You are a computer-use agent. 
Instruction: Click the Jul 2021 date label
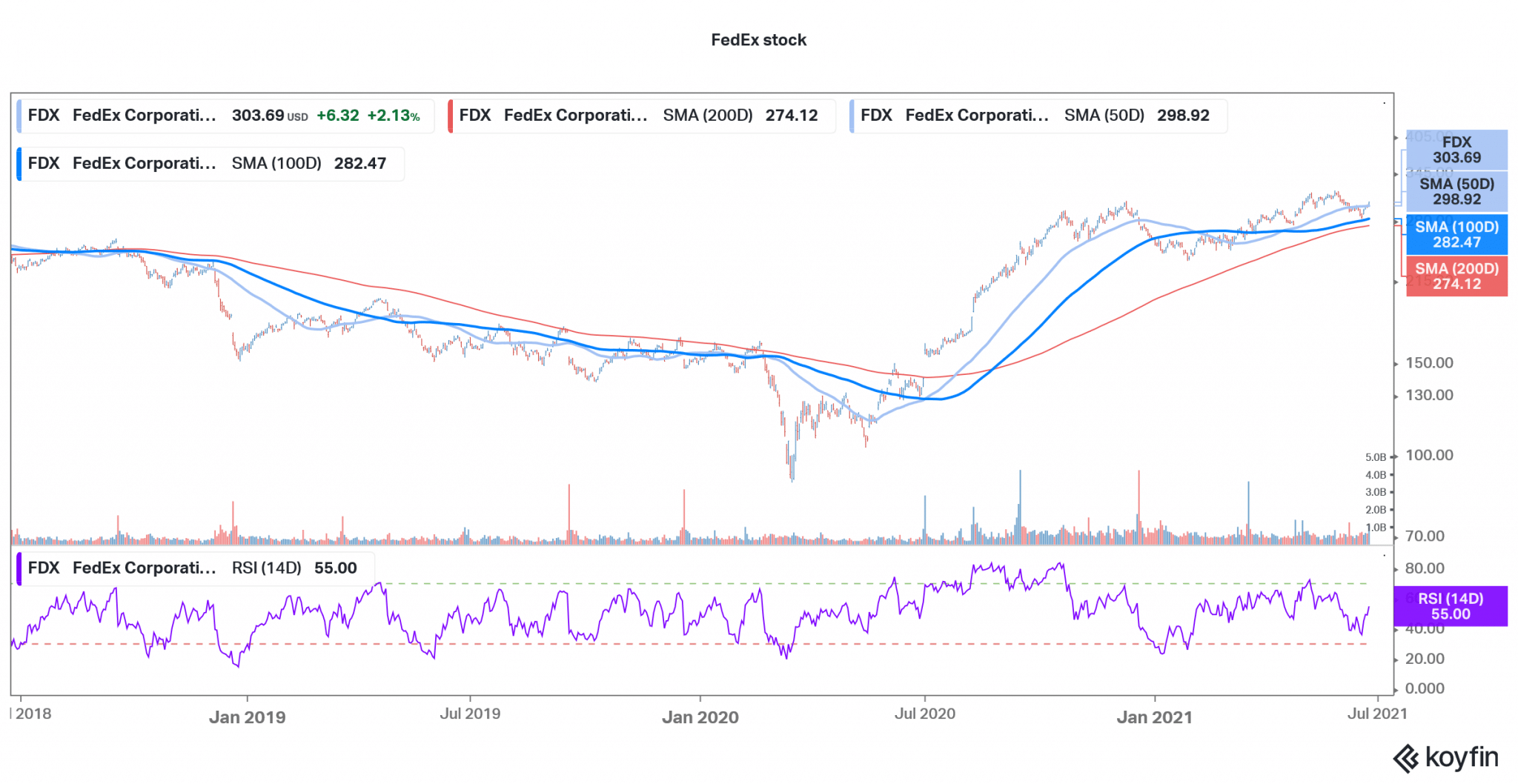(1377, 714)
